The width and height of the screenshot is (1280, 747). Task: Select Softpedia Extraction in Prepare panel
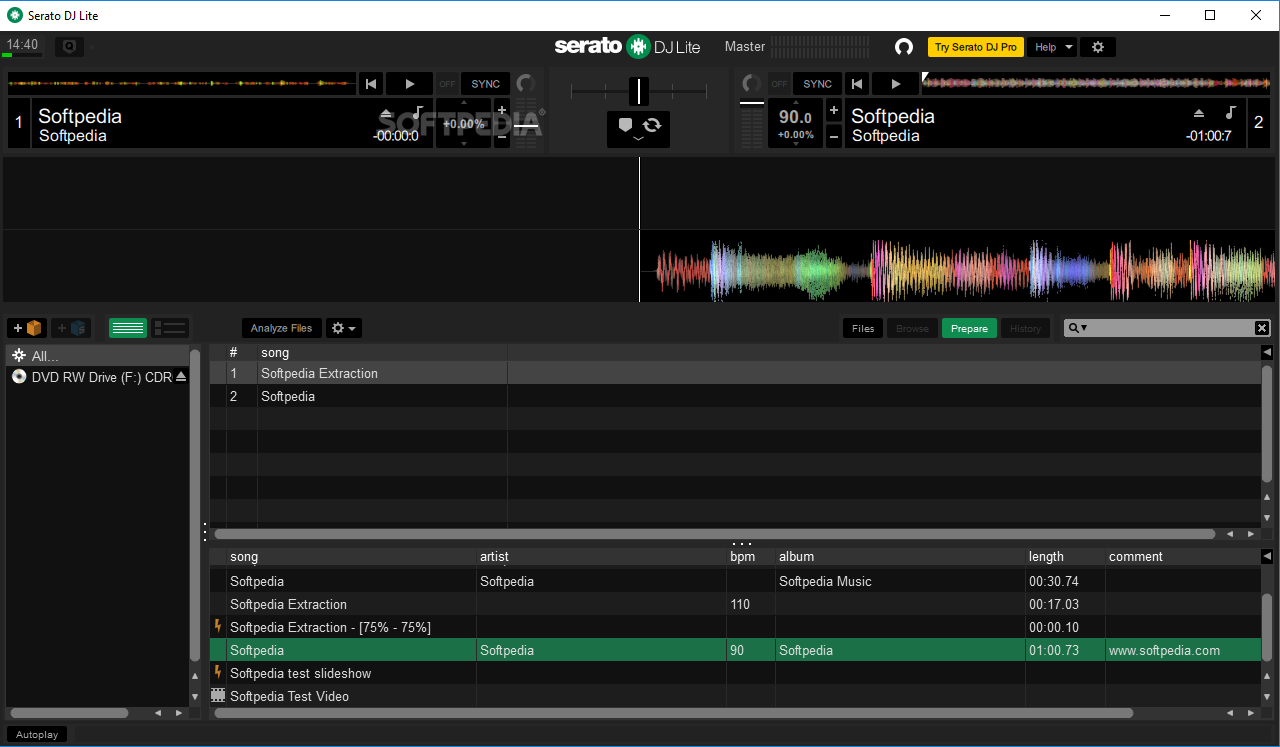coord(735,373)
